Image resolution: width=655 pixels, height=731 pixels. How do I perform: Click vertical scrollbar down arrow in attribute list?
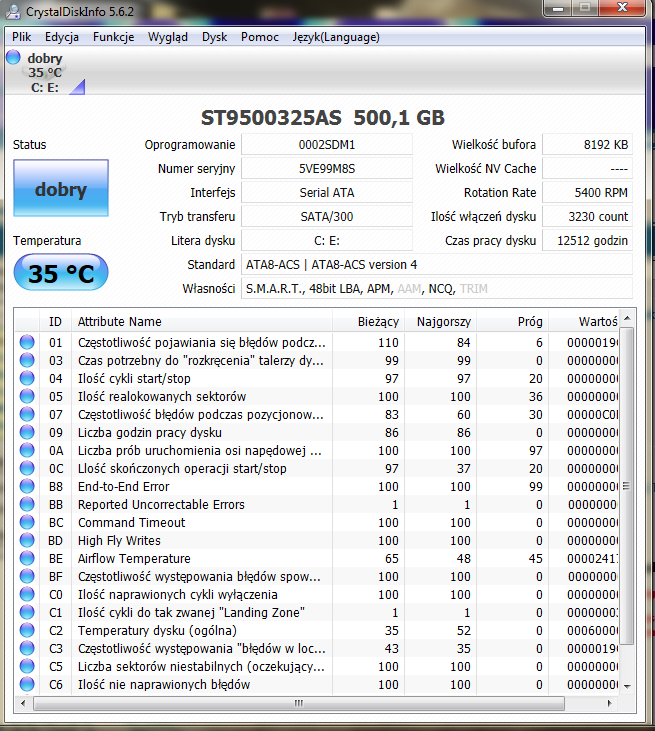tap(627, 686)
